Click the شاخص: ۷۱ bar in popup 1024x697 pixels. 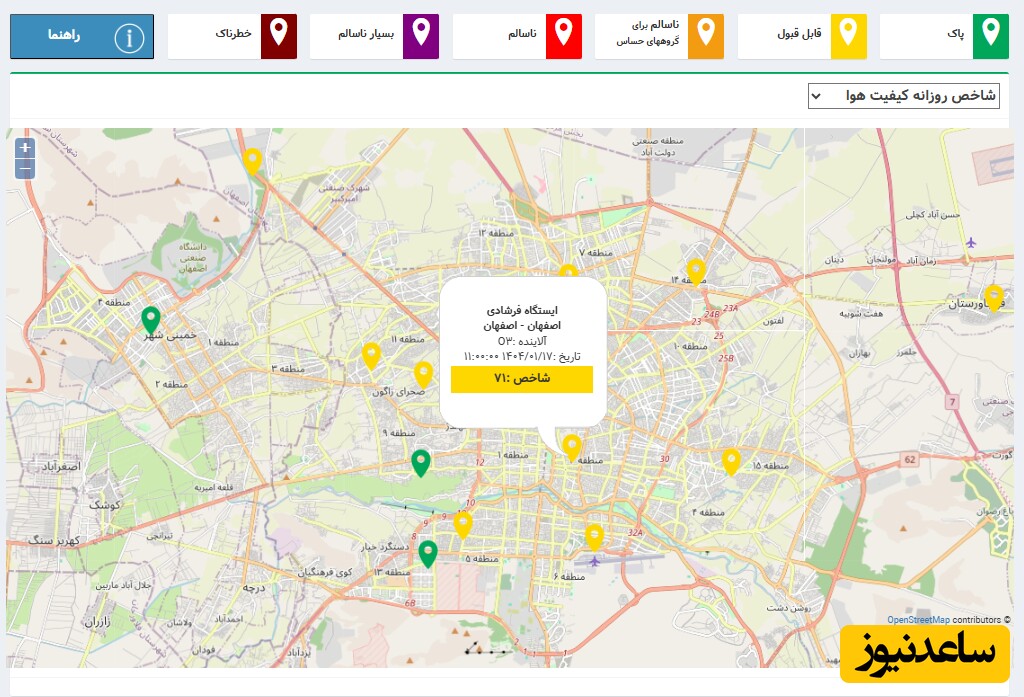[522, 379]
